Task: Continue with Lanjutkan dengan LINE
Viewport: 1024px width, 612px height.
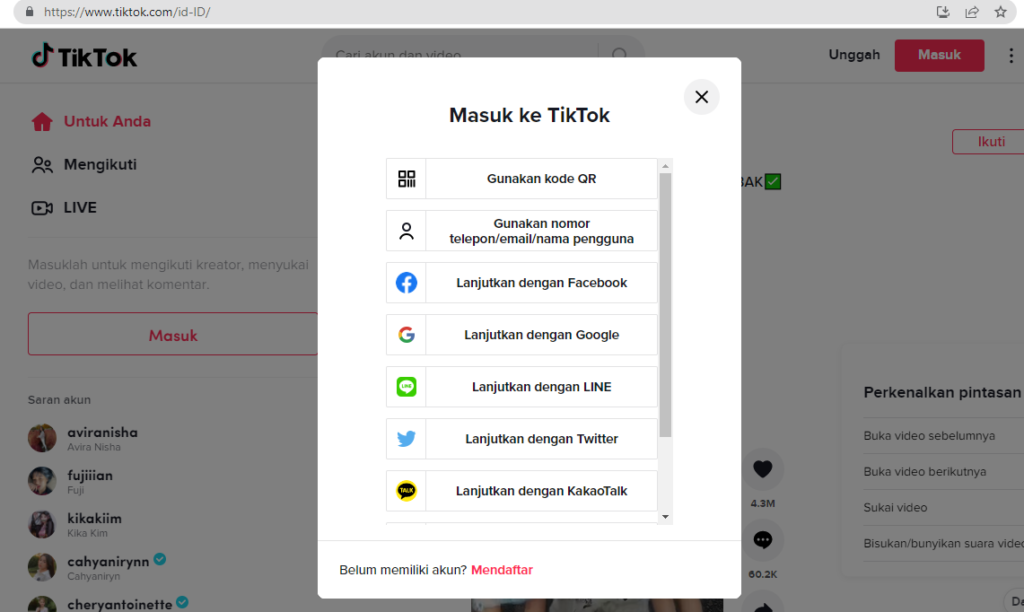Action: coord(522,387)
